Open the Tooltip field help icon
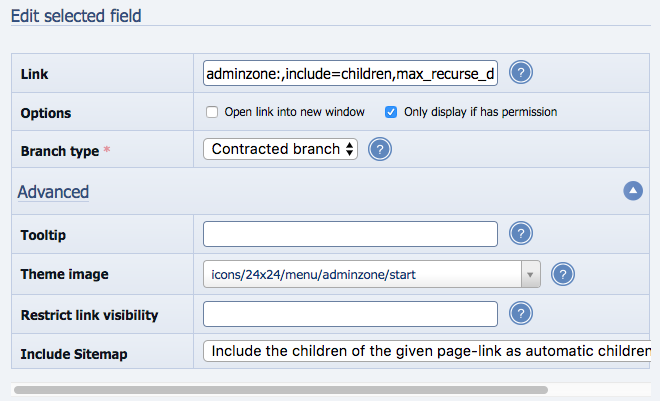This screenshot has height=401, width=660. [520, 234]
